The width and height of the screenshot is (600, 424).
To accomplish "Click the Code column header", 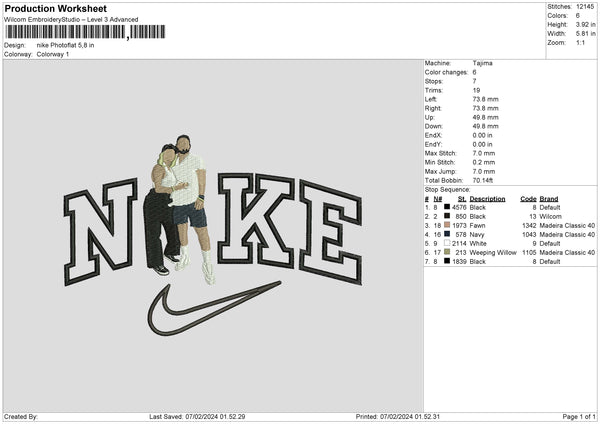I will (x=528, y=199).
